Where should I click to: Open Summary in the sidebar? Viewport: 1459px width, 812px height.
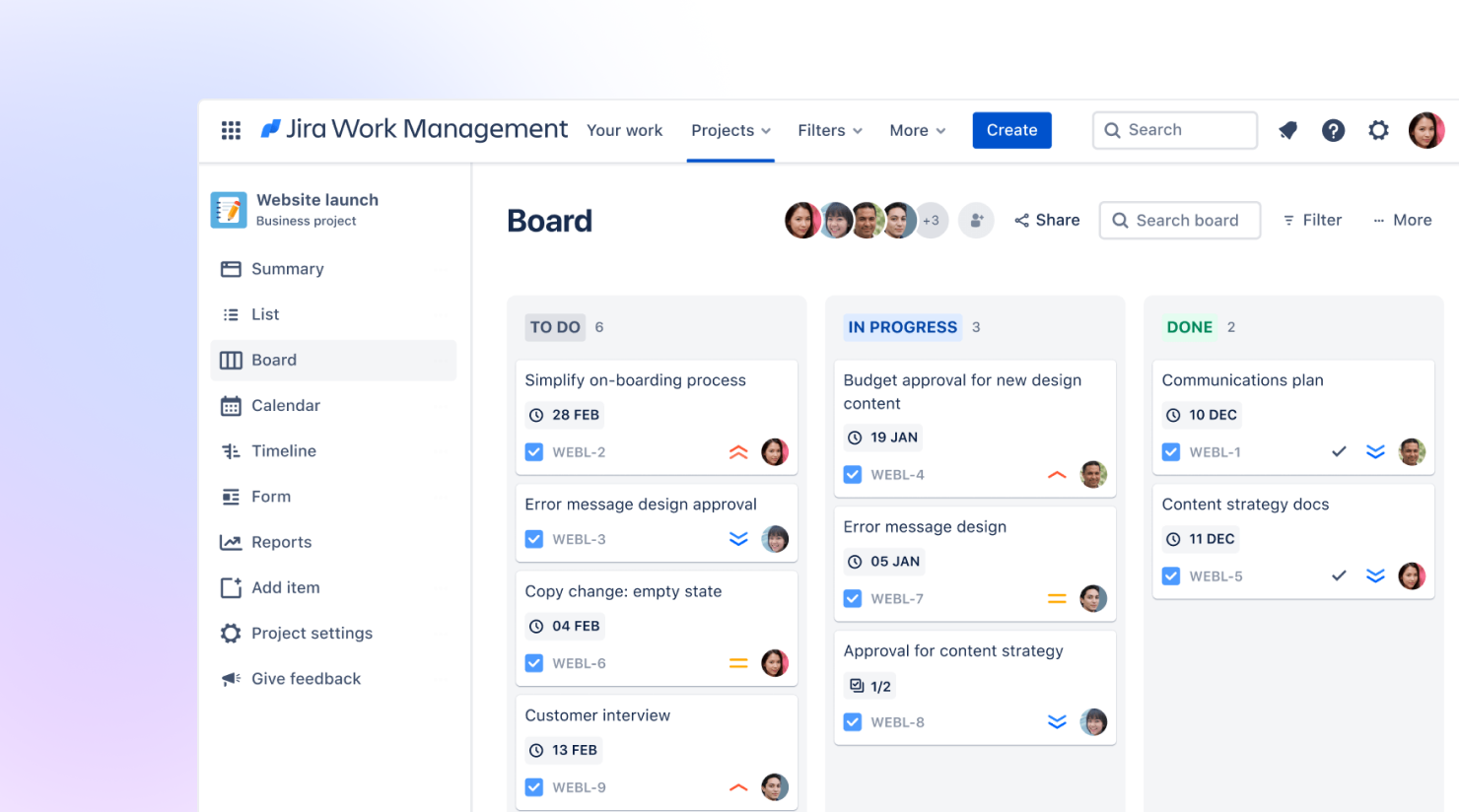tap(333, 269)
